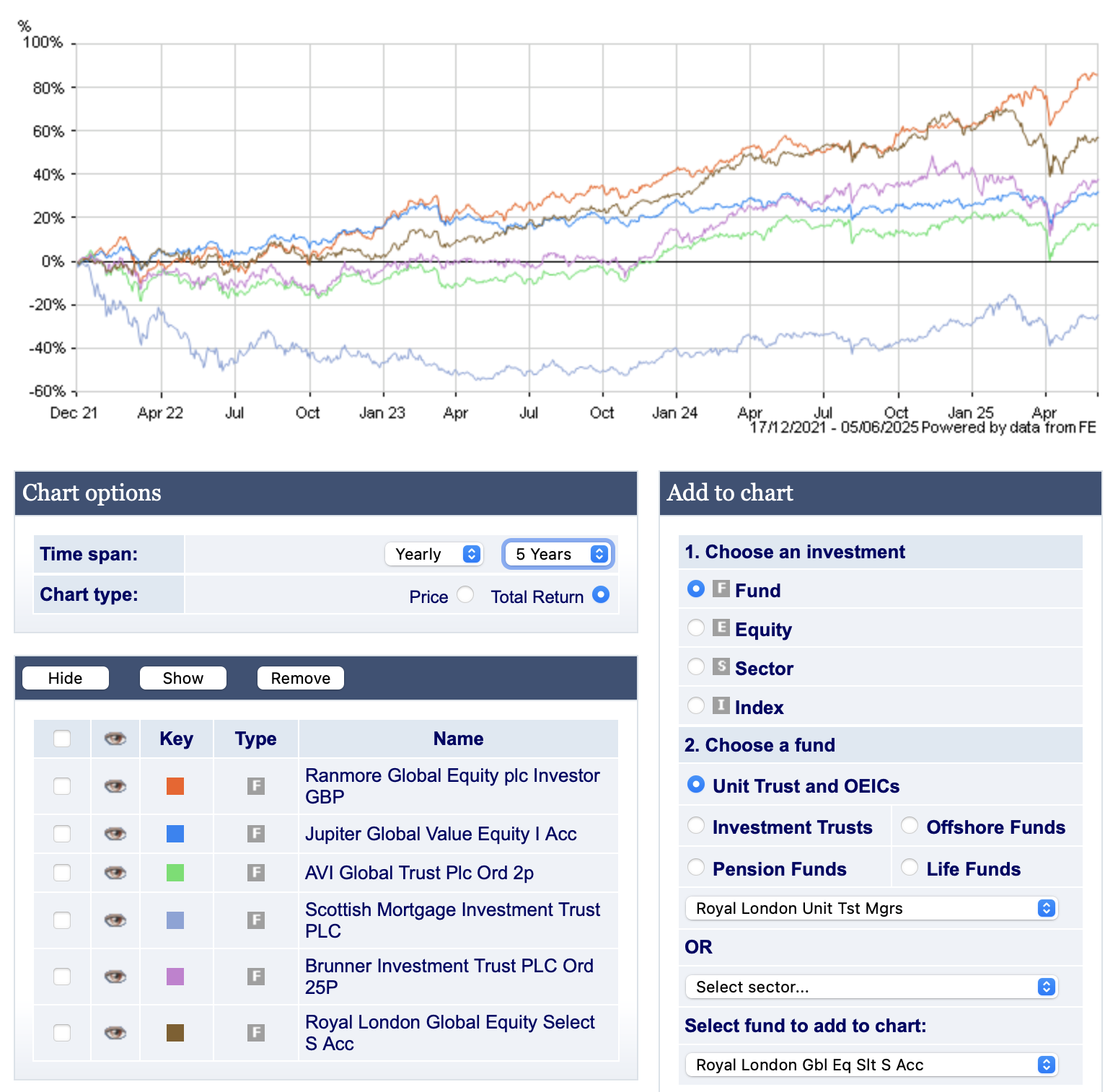Tick the checkbox for Ranmore Global Equity
Viewport: 1118px width, 1092px height.
pyautogui.click(x=62, y=786)
